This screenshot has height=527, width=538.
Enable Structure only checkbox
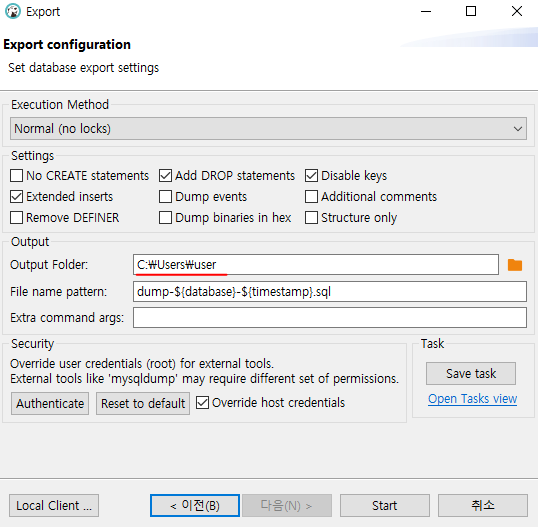pyautogui.click(x=311, y=218)
